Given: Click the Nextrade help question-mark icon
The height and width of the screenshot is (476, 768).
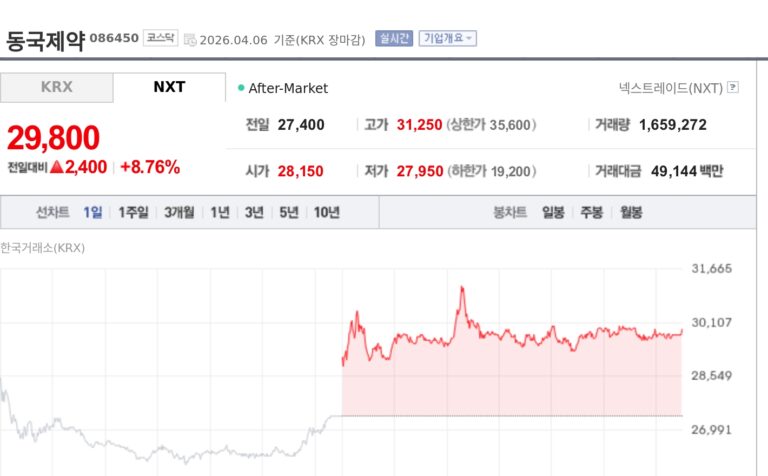Looking at the screenshot, I should click(x=733, y=87).
